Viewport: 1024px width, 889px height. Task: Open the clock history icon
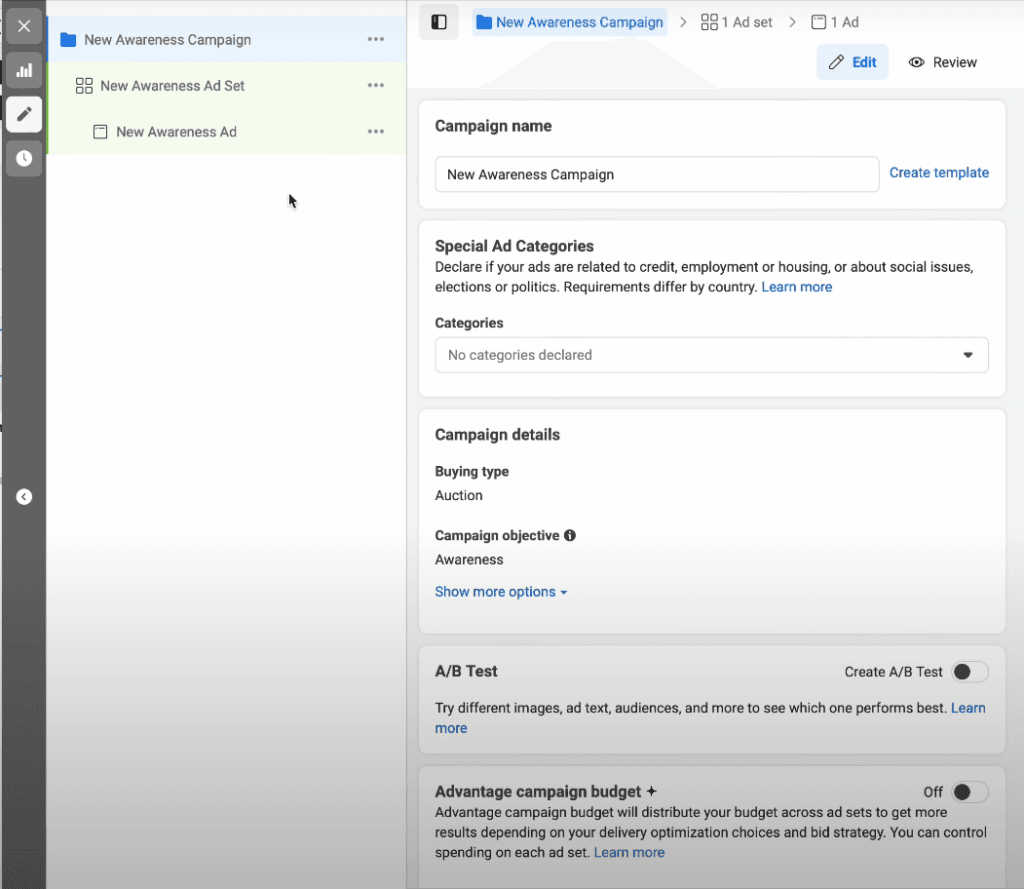(x=24, y=158)
